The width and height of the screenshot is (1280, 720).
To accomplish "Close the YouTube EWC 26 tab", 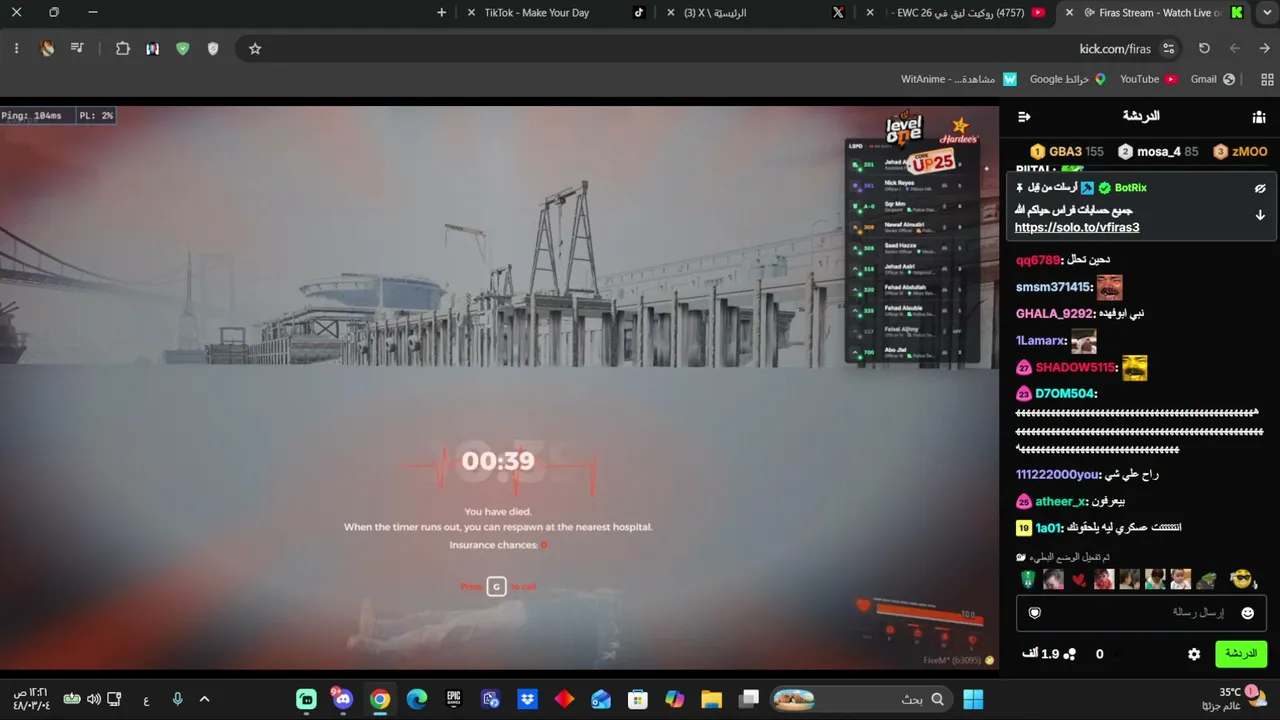I will coord(870,13).
